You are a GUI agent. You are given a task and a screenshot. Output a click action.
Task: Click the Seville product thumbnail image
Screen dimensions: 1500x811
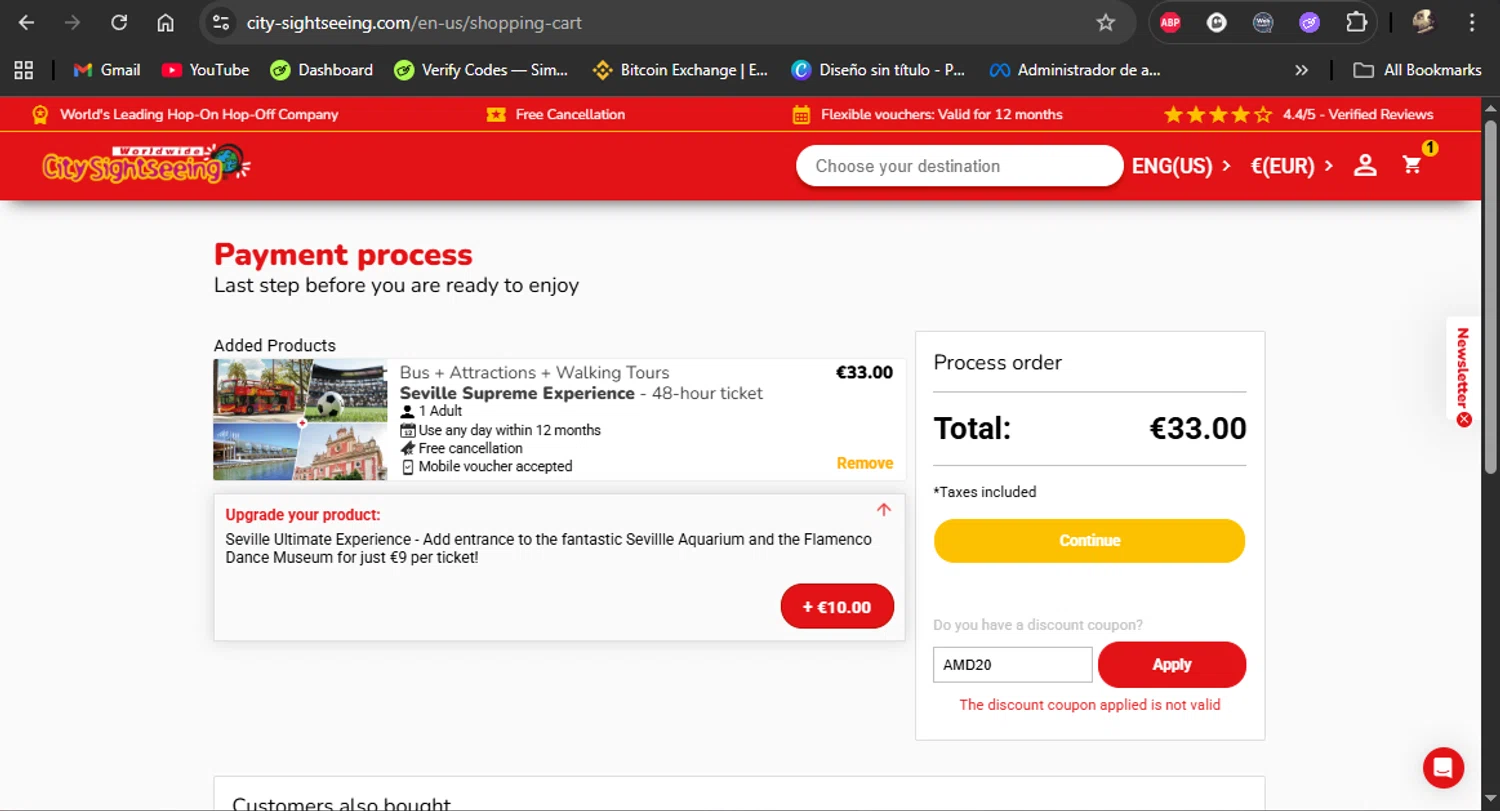pyautogui.click(x=300, y=420)
